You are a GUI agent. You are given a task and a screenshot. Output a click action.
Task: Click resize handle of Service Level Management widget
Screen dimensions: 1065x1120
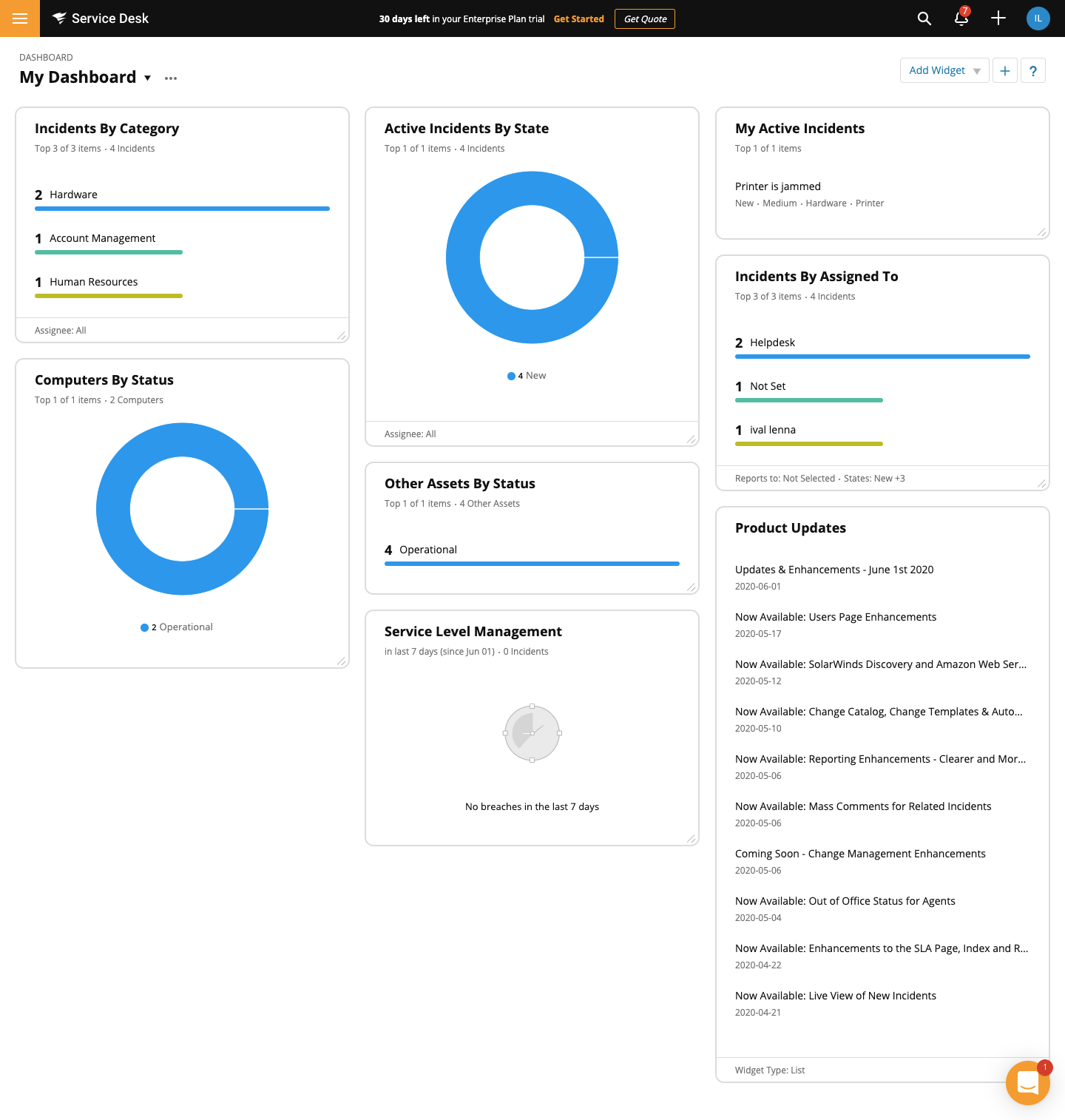691,838
